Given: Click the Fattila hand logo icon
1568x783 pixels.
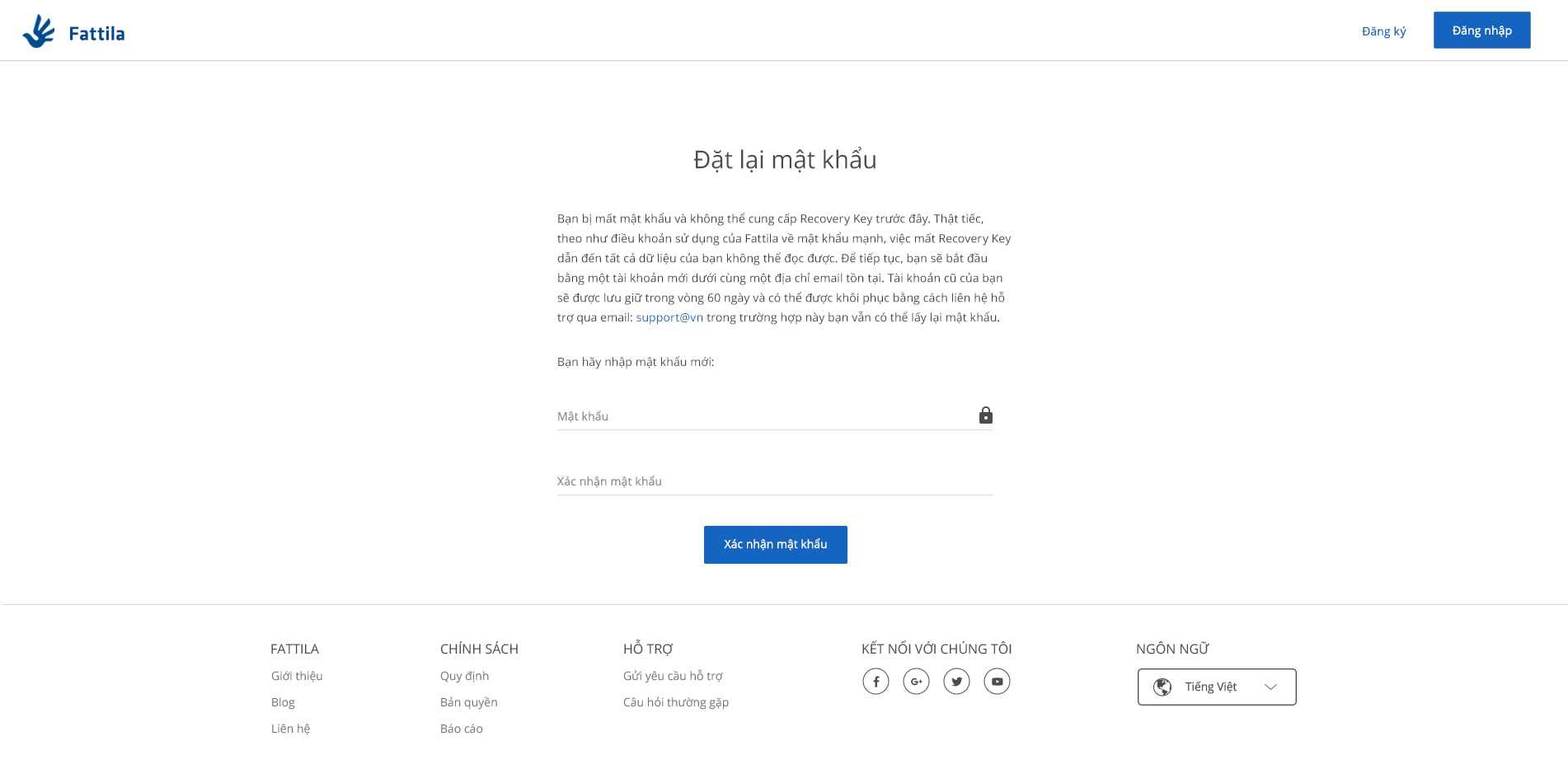Looking at the screenshot, I should [x=38, y=31].
